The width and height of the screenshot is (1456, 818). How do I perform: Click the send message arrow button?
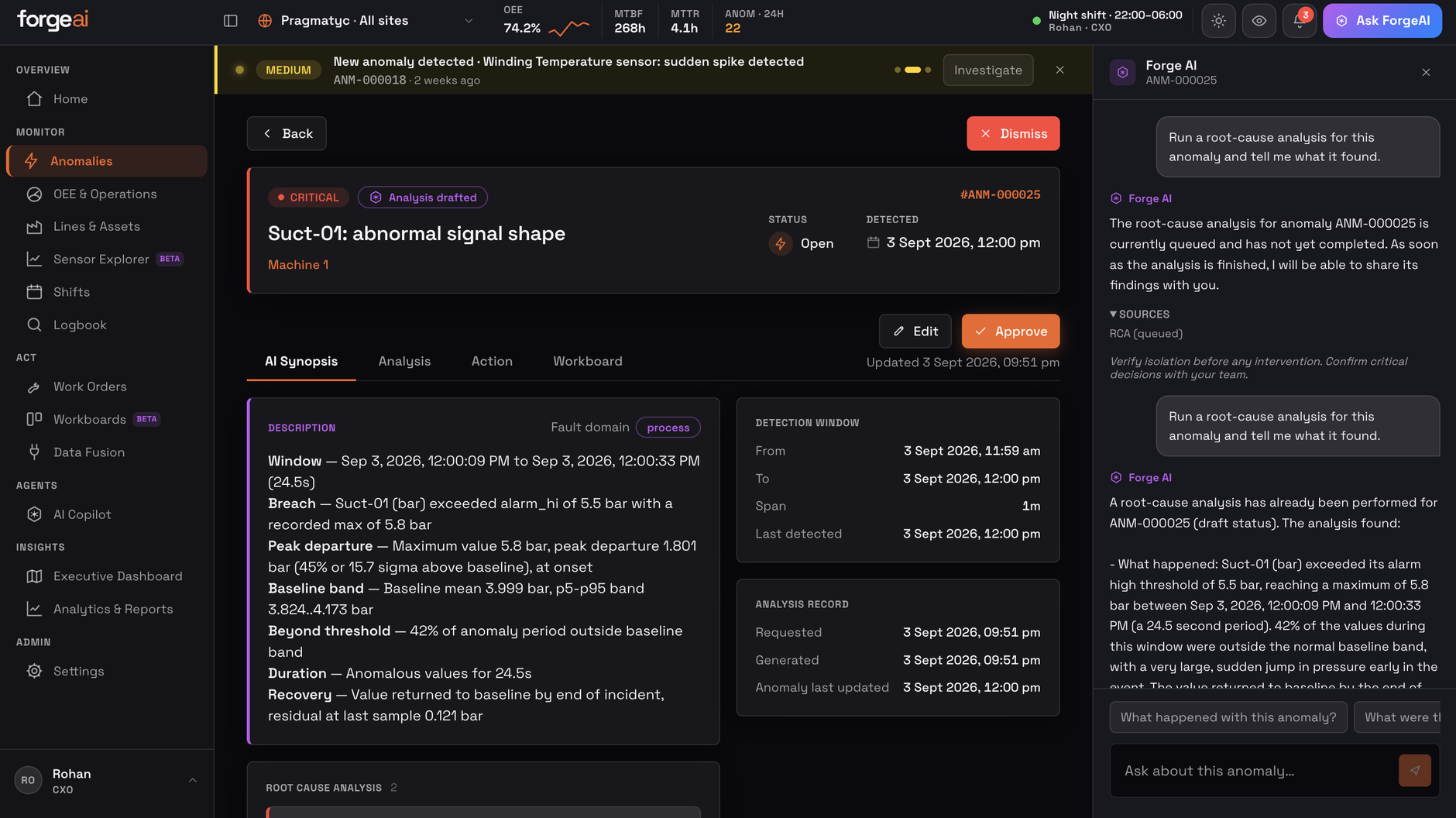tap(1415, 771)
